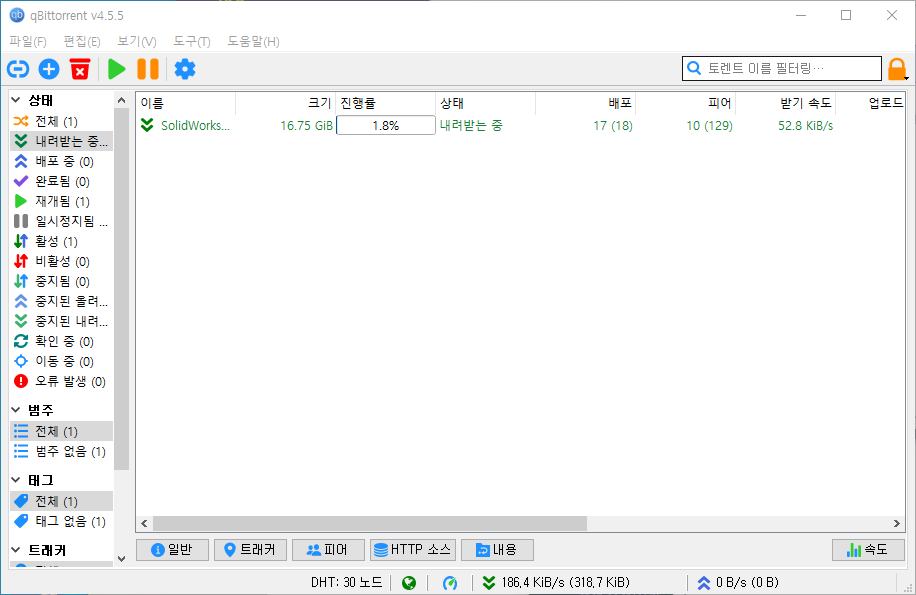Sort by the 받기 속도 column header
Image resolution: width=916 pixels, height=595 pixels.
click(x=785, y=103)
